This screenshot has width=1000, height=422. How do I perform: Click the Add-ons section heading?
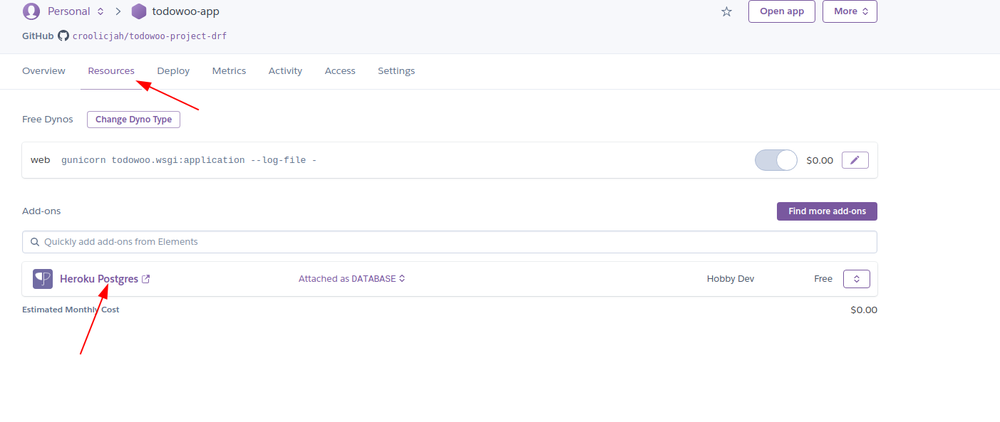click(x=41, y=211)
